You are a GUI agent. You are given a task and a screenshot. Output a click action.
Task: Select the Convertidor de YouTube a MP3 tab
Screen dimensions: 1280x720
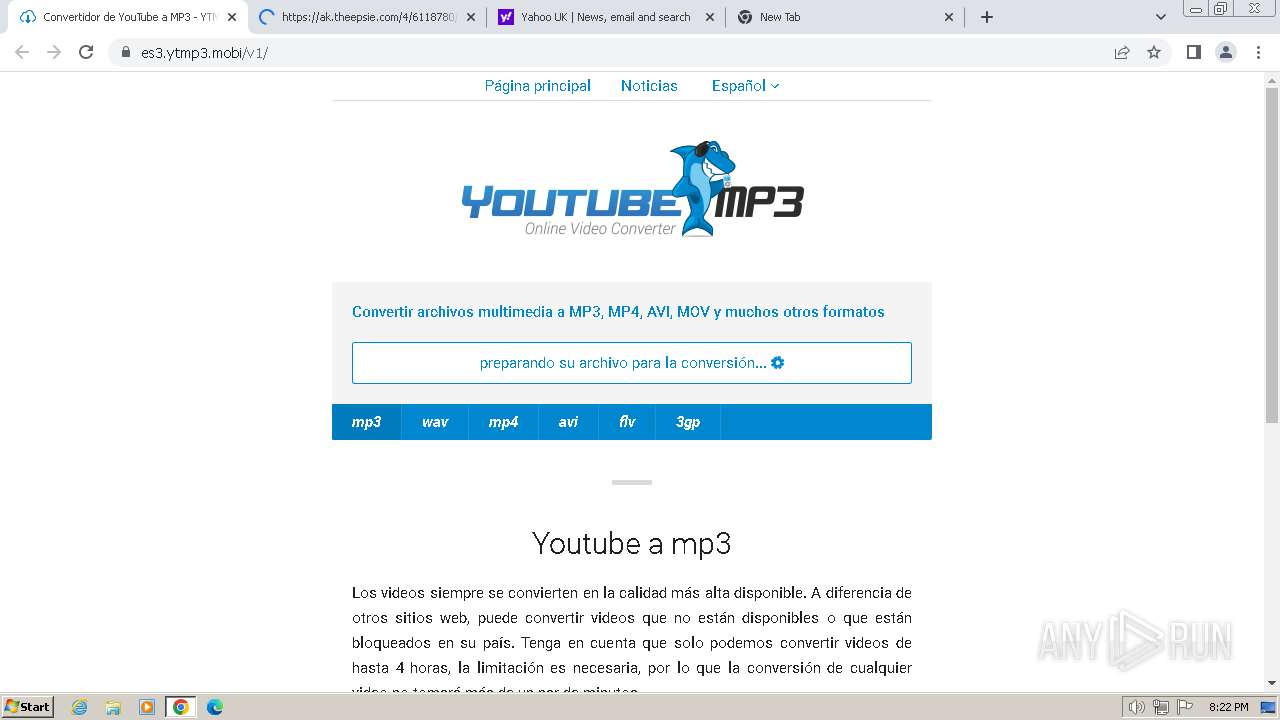coord(127,17)
